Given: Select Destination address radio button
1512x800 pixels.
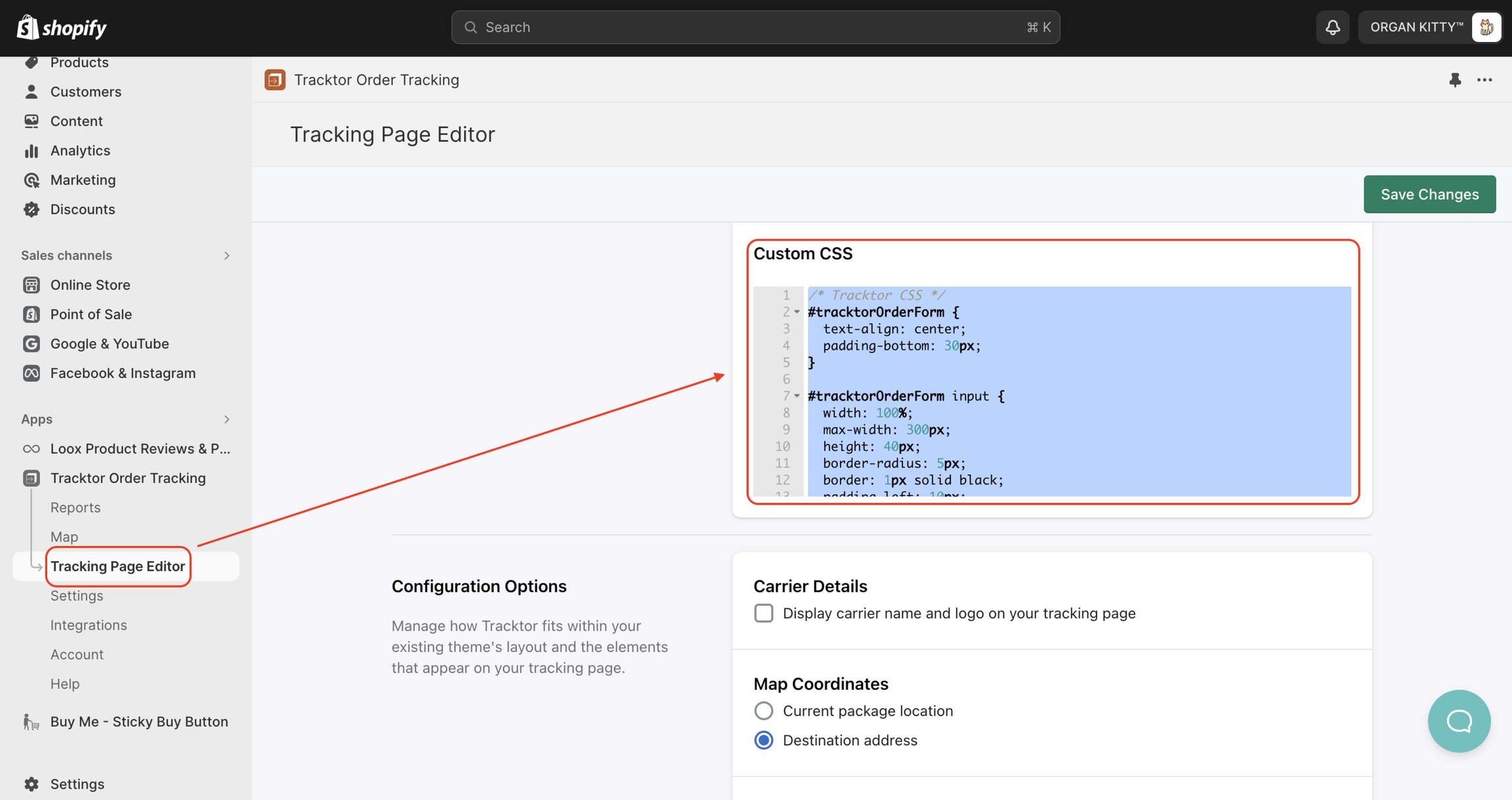Looking at the screenshot, I should (763, 740).
